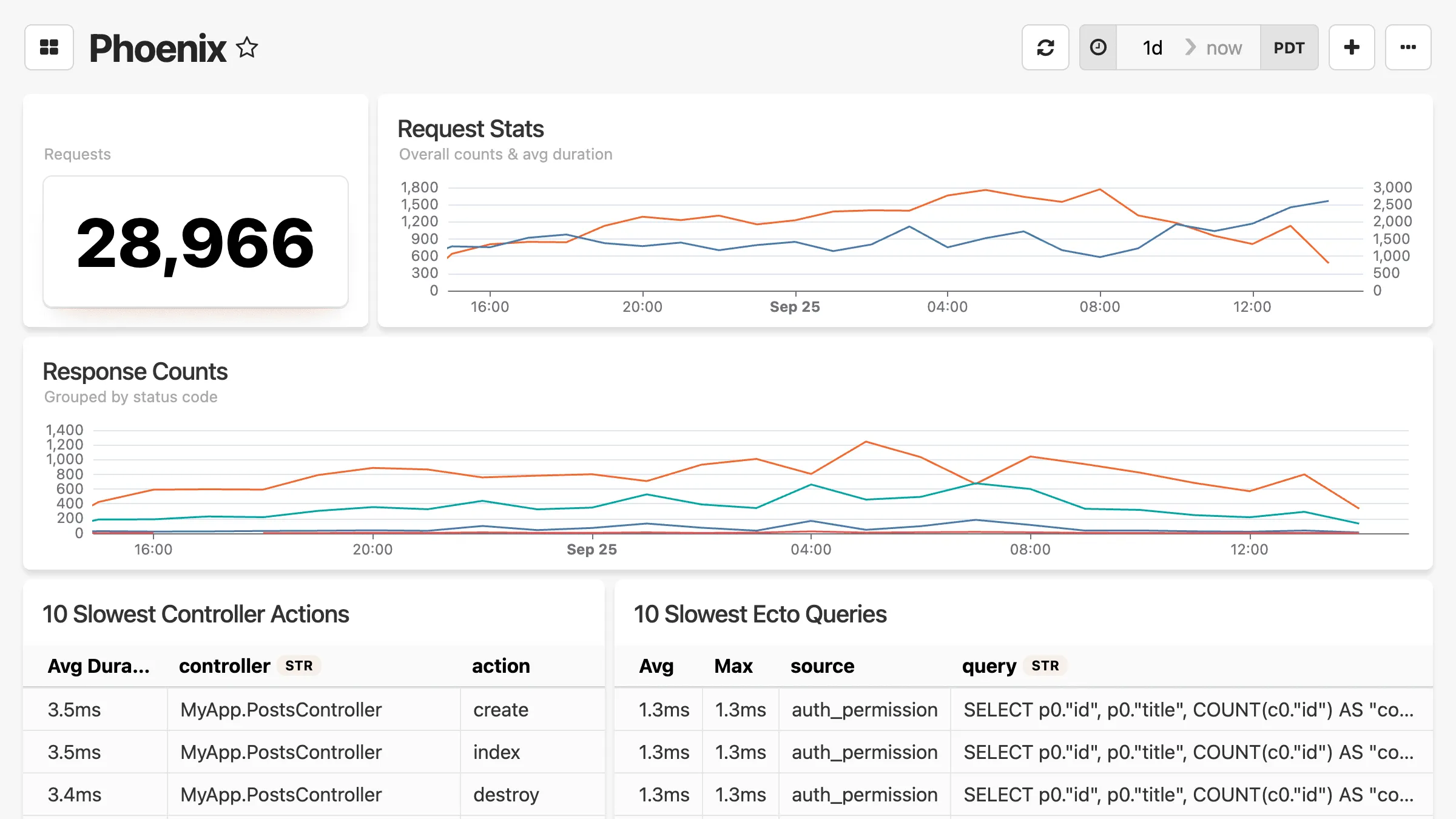1456x819 pixels.
Task: Open the now end-time selector
Action: pyautogui.click(x=1224, y=47)
